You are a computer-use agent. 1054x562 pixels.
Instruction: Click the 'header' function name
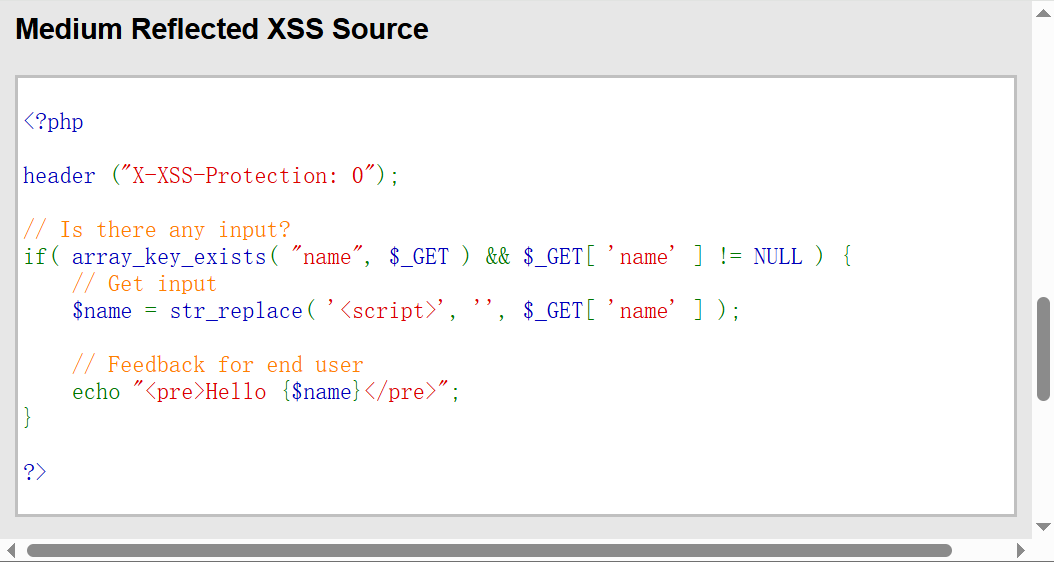(x=59, y=176)
